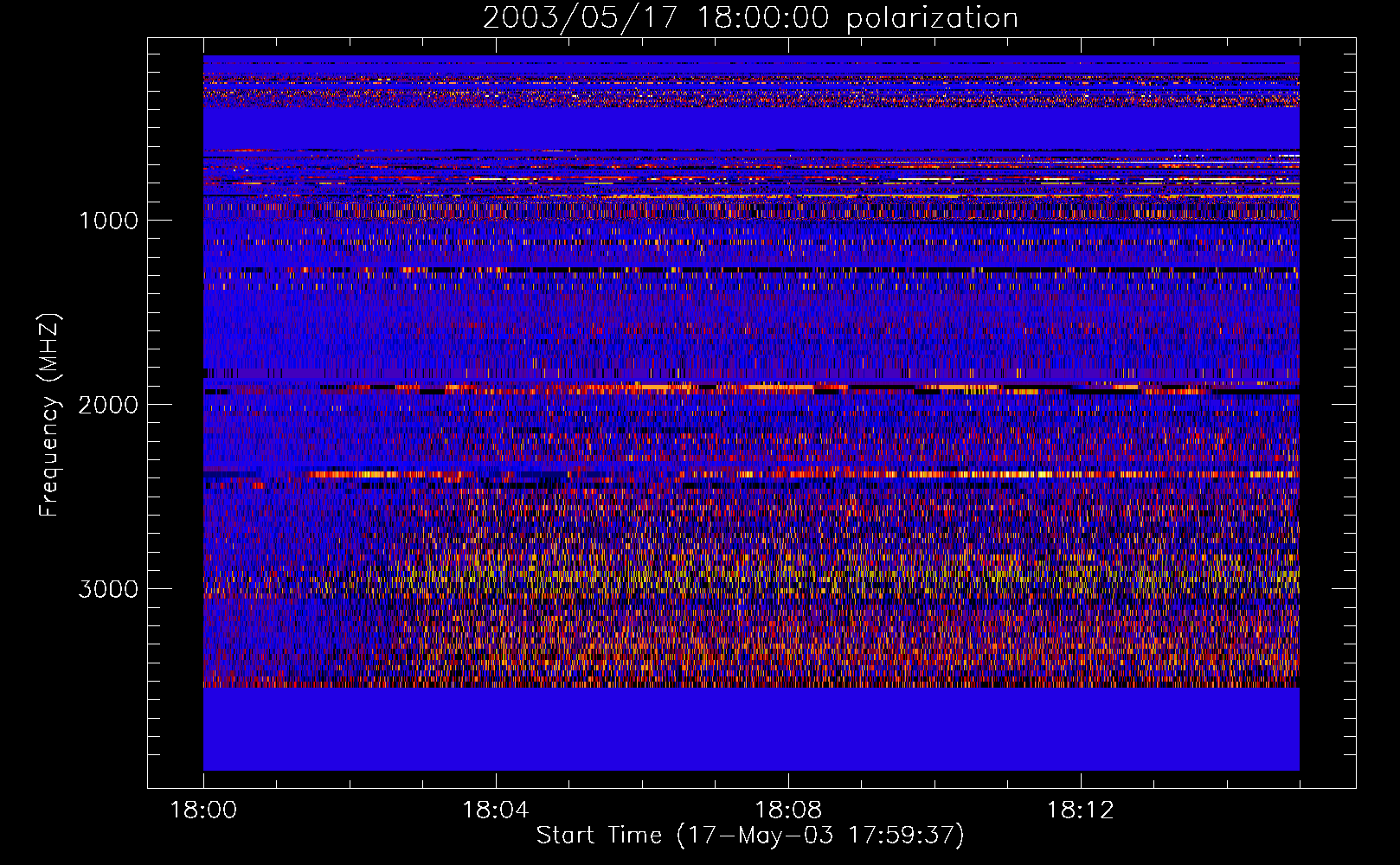Click the 3000 frequency tick label
Viewport: 1400px width, 865px height.
point(108,589)
